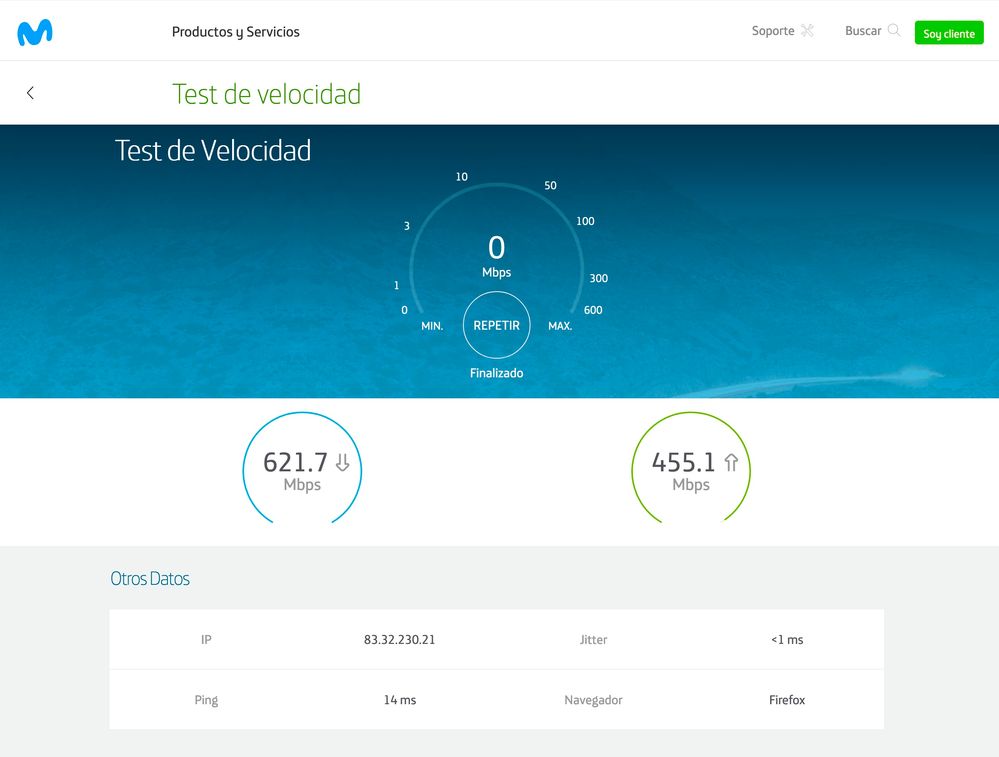Click the upload result circle showing 455.1 Mbps

[690, 468]
